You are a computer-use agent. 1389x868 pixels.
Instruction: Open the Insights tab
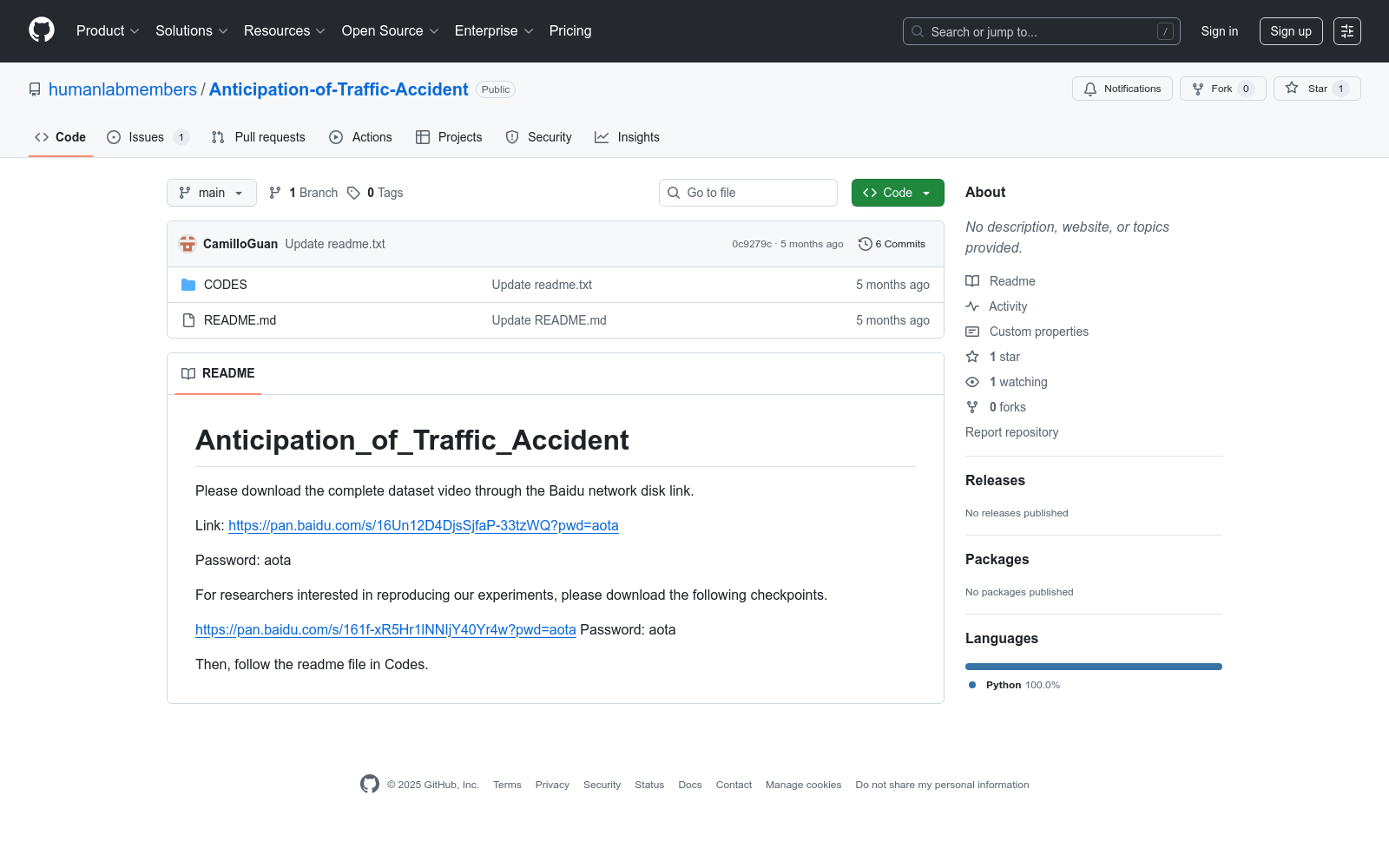[x=627, y=137]
